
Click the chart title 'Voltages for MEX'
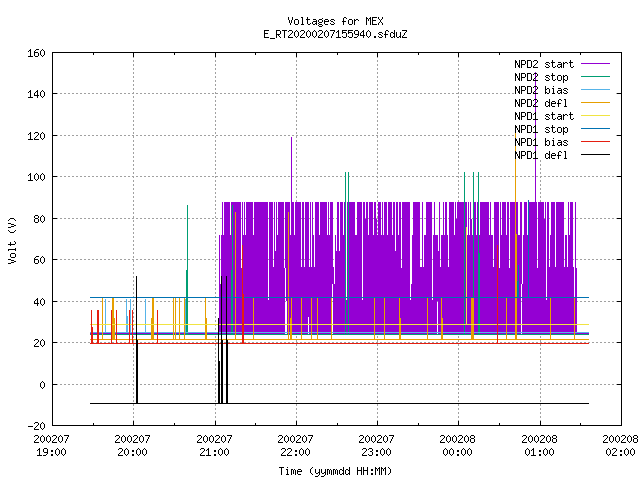pos(335,21)
